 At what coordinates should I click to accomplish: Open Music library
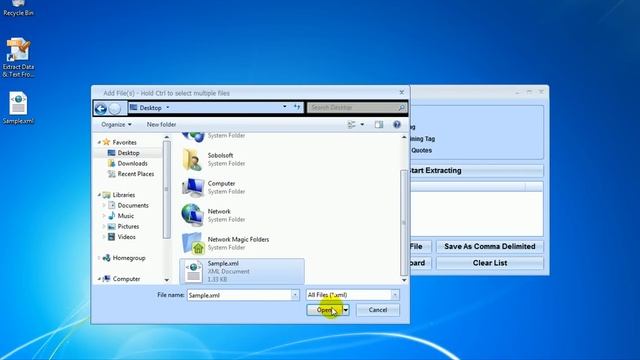(x=126, y=216)
